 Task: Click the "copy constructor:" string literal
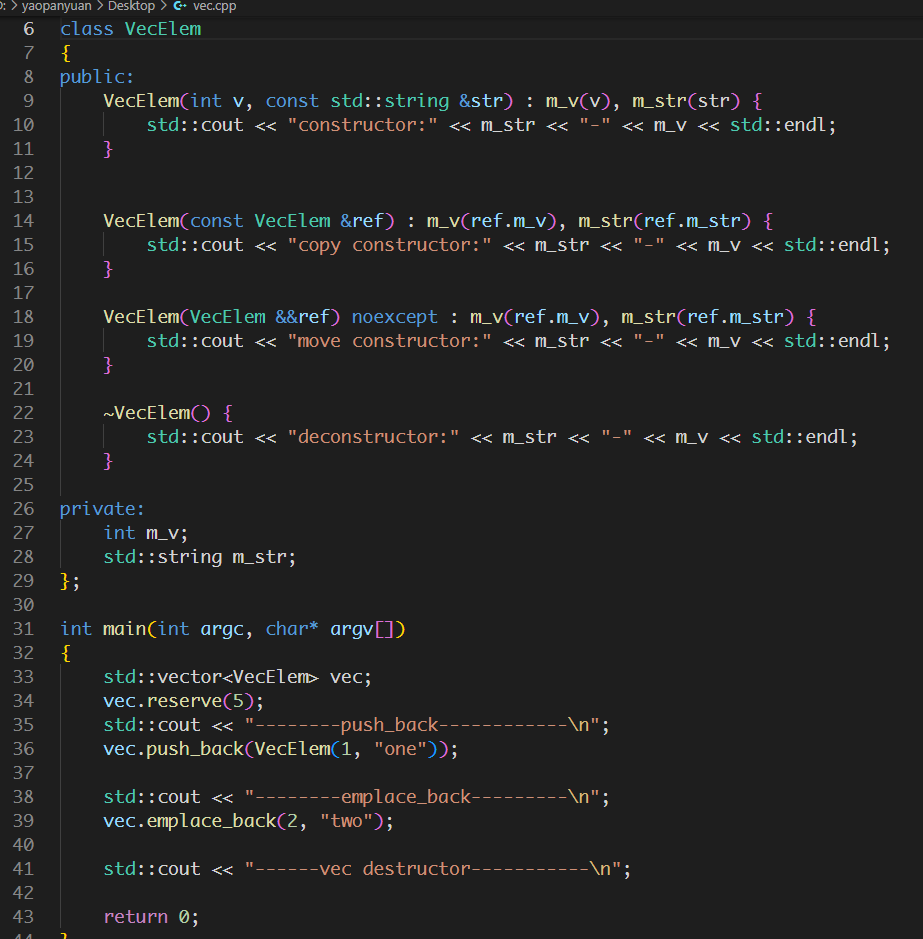[x=390, y=245]
